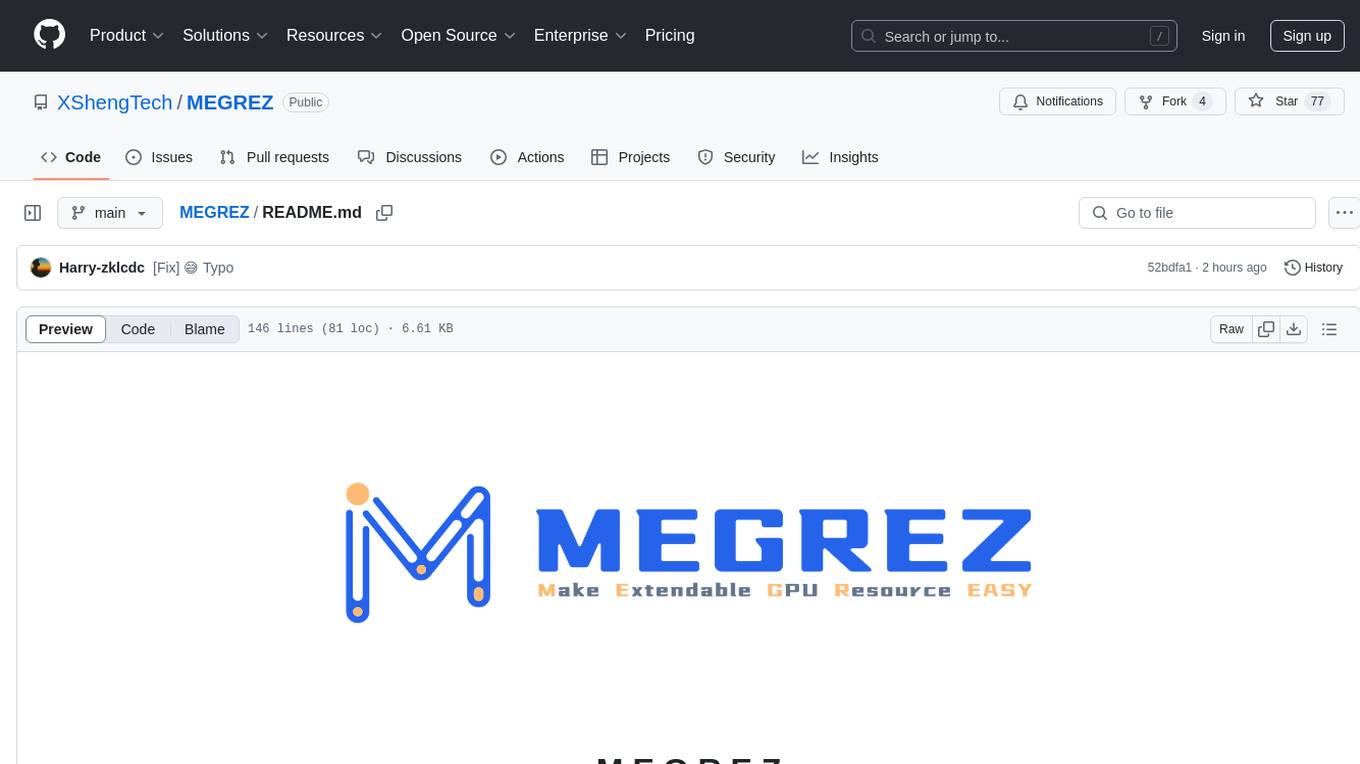Copy the README.md file path
This screenshot has width=1360, height=764.
pos(384,212)
